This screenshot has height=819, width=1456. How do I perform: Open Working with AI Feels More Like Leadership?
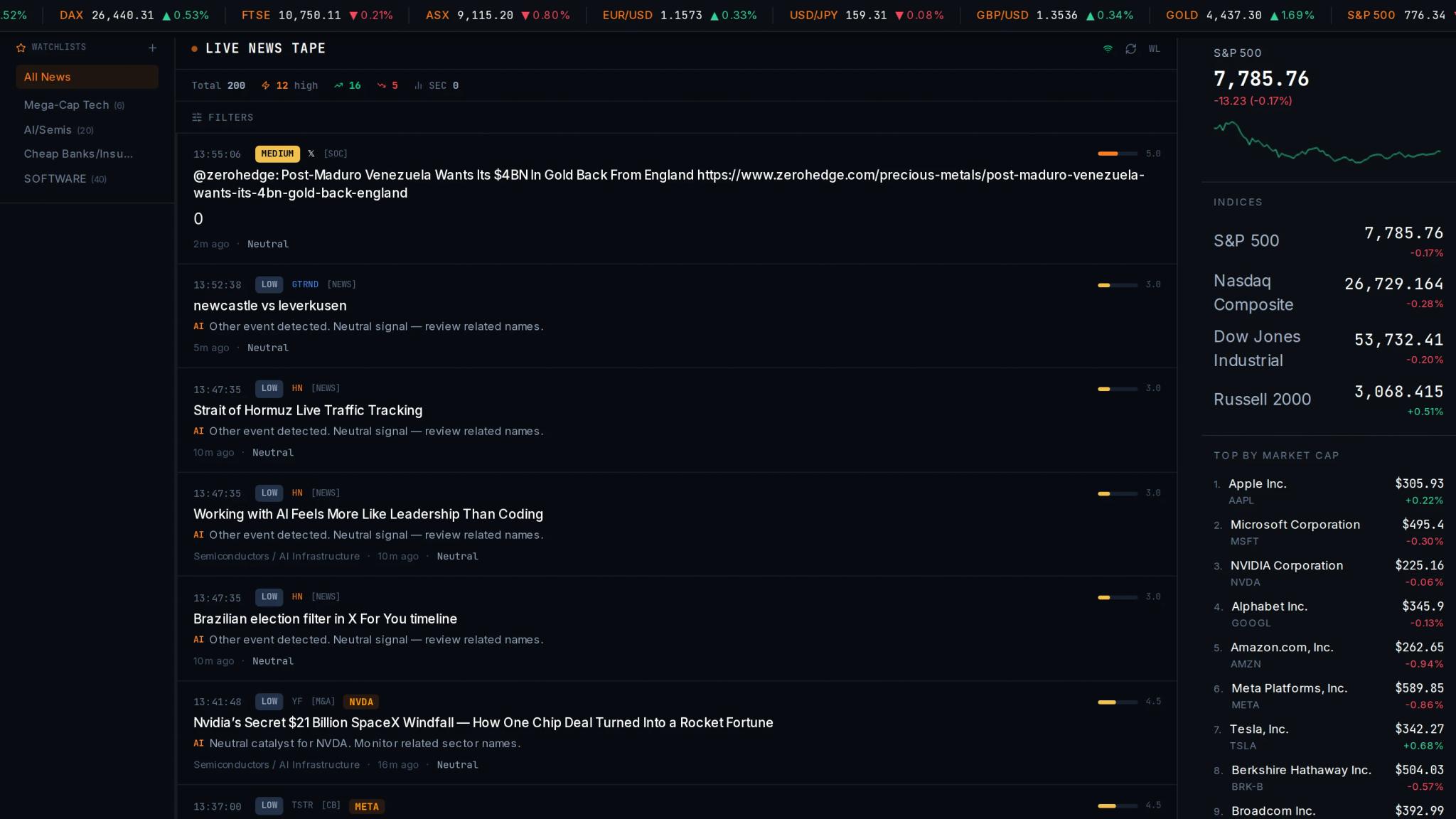(x=368, y=514)
